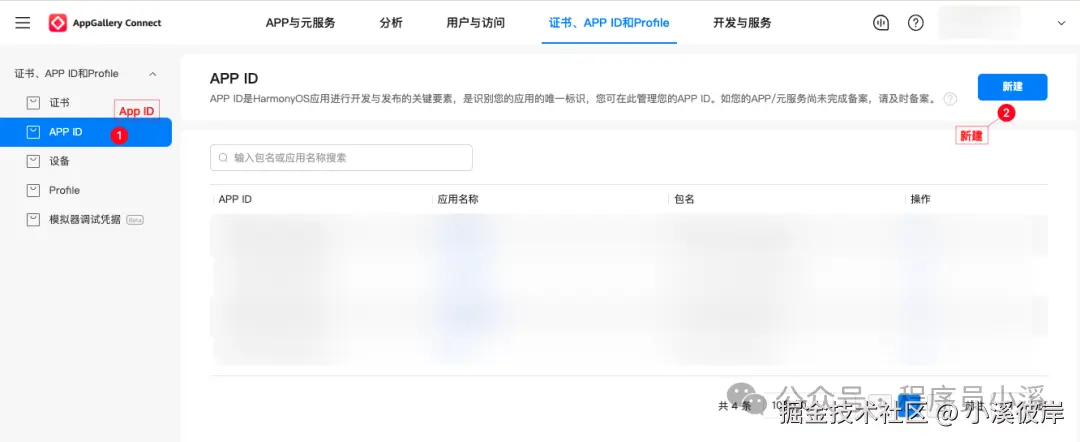Click the 设备 sidebar icon
Screen dimensions: 1080x442
(x=33, y=161)
